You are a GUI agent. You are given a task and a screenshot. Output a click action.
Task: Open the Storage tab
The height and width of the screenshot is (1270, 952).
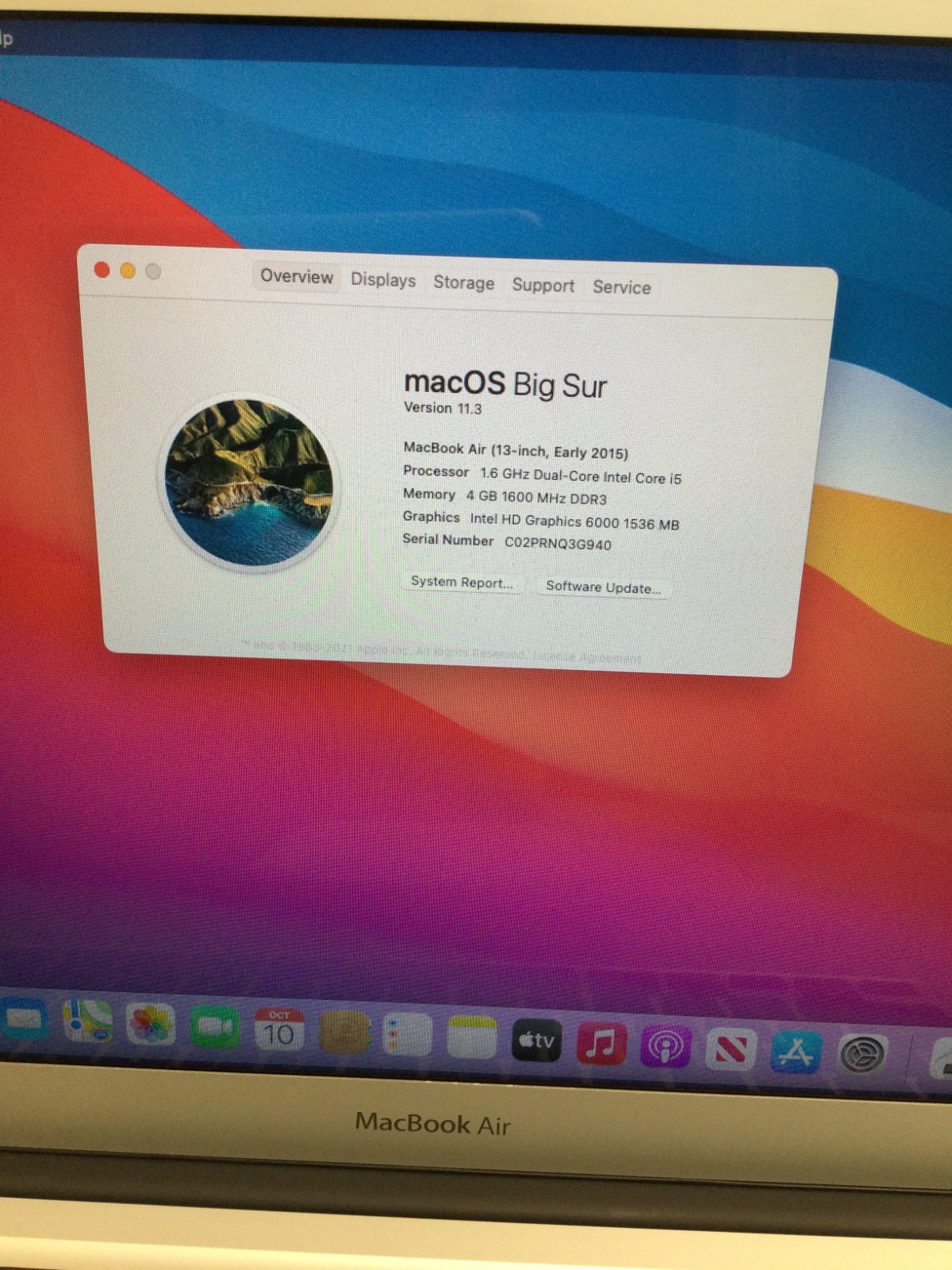coord(463,283)
